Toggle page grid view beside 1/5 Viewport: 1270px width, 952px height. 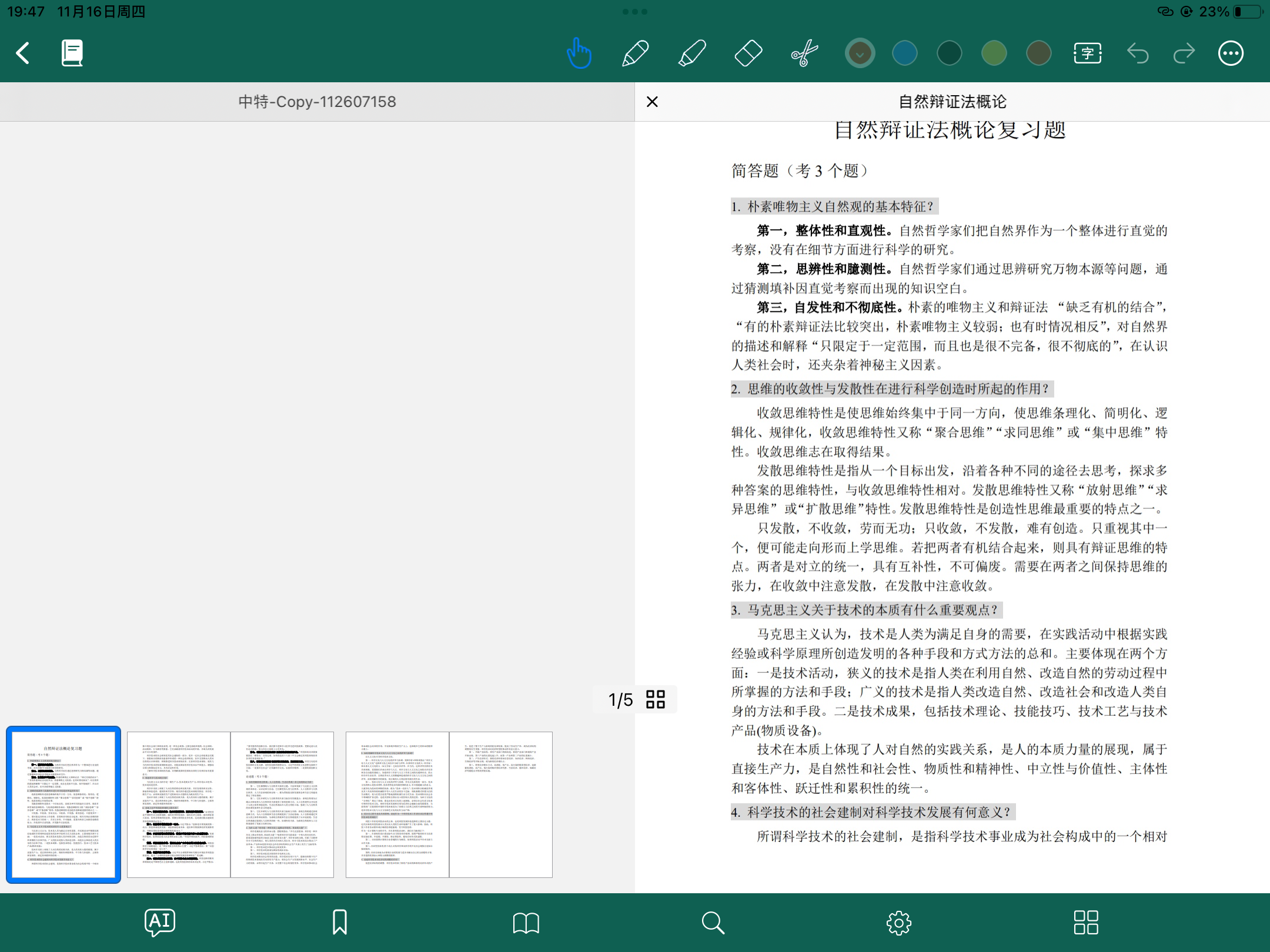[655, 699]
